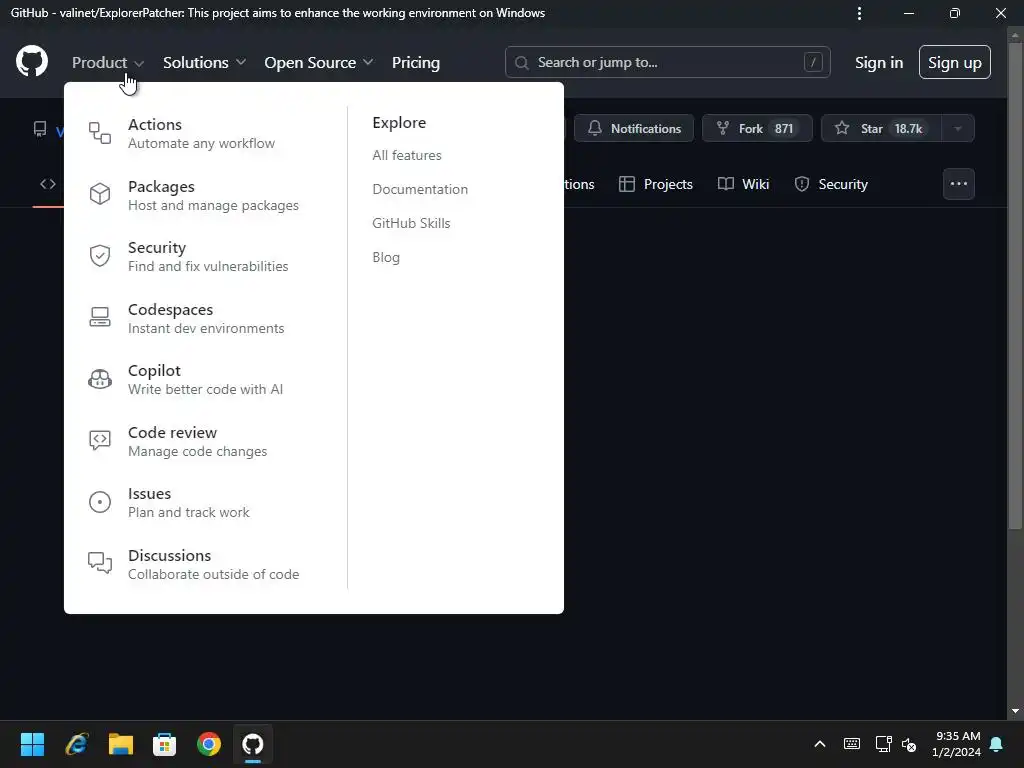Click the Discussions chat-bubbles icon
The image size is (1024, 768).
100,563
